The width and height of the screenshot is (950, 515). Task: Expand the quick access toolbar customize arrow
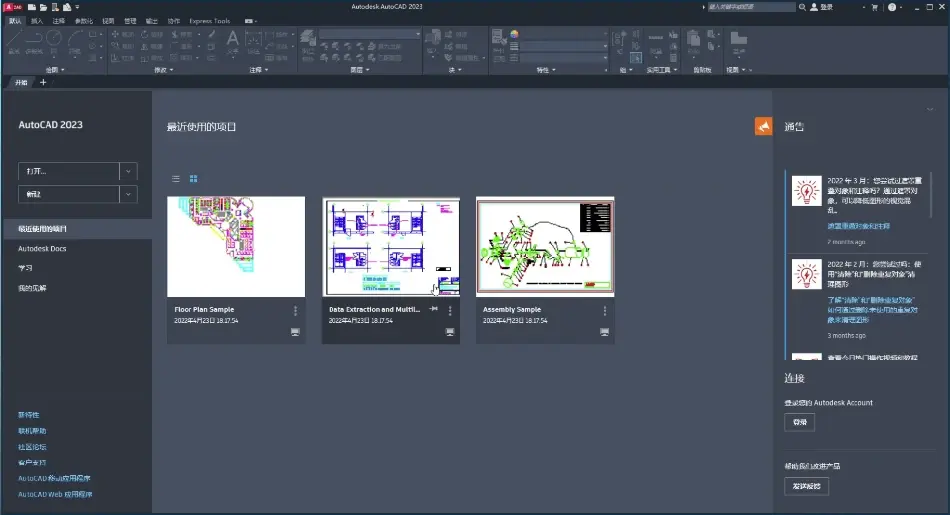(78, 7)
